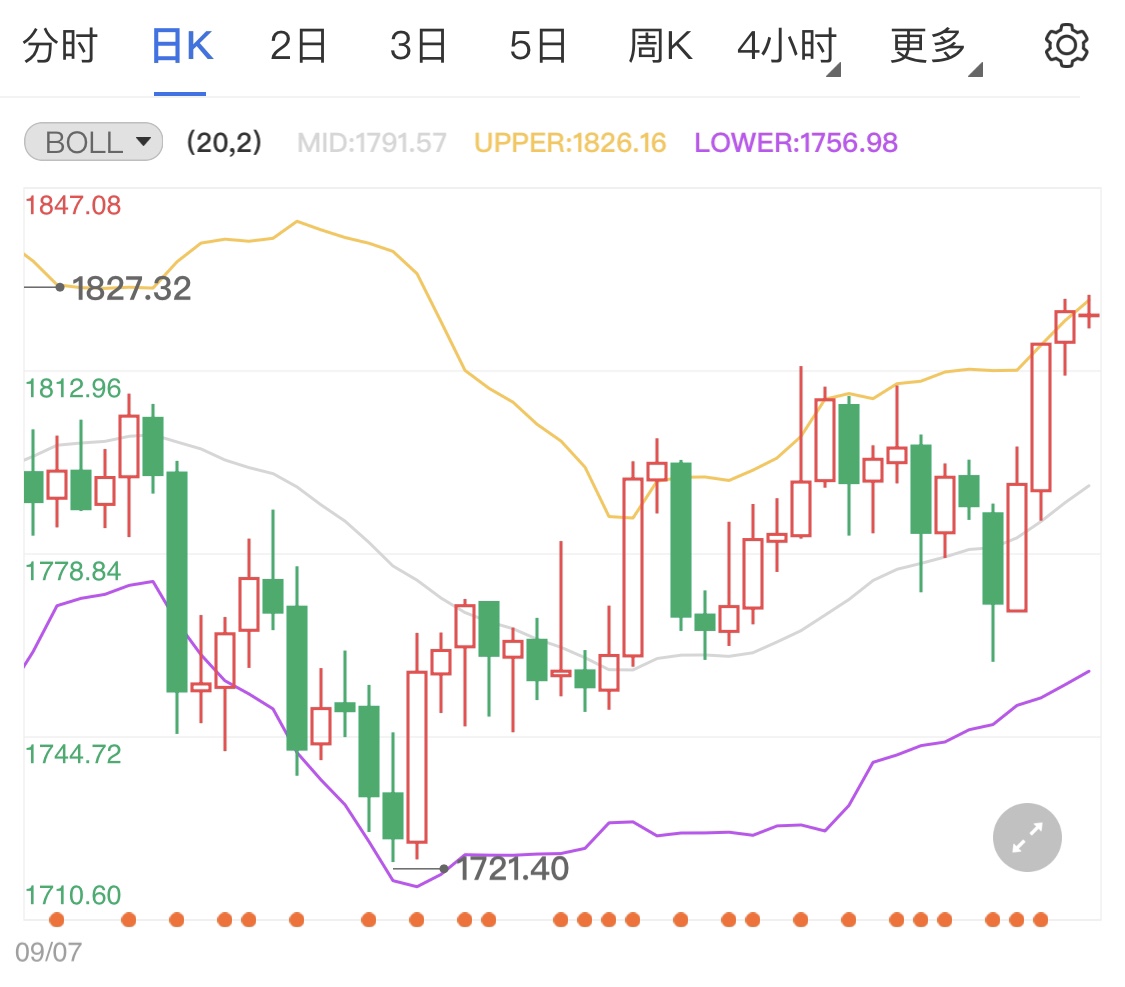Click the 1778.84 price axis label

[x=73, y=572]
